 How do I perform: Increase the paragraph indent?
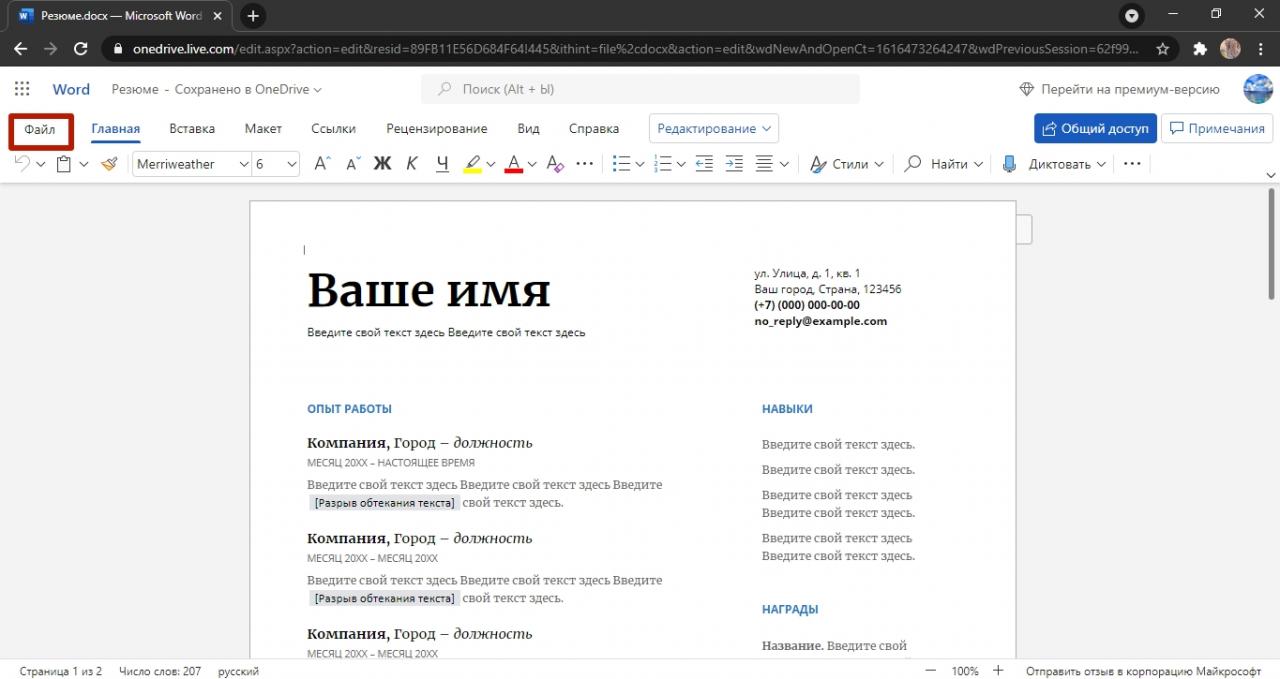coord(734,164)
